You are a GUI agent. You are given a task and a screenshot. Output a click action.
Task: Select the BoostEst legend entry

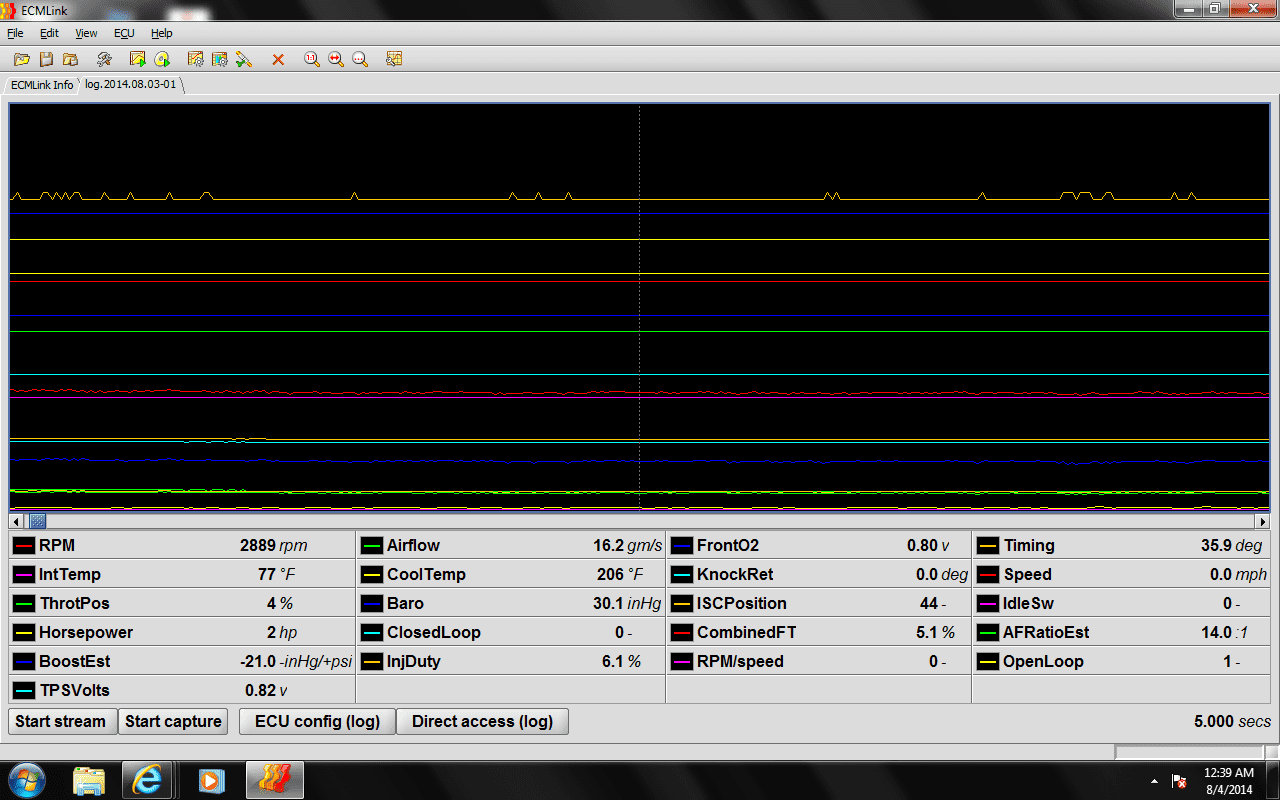(182, 661)
